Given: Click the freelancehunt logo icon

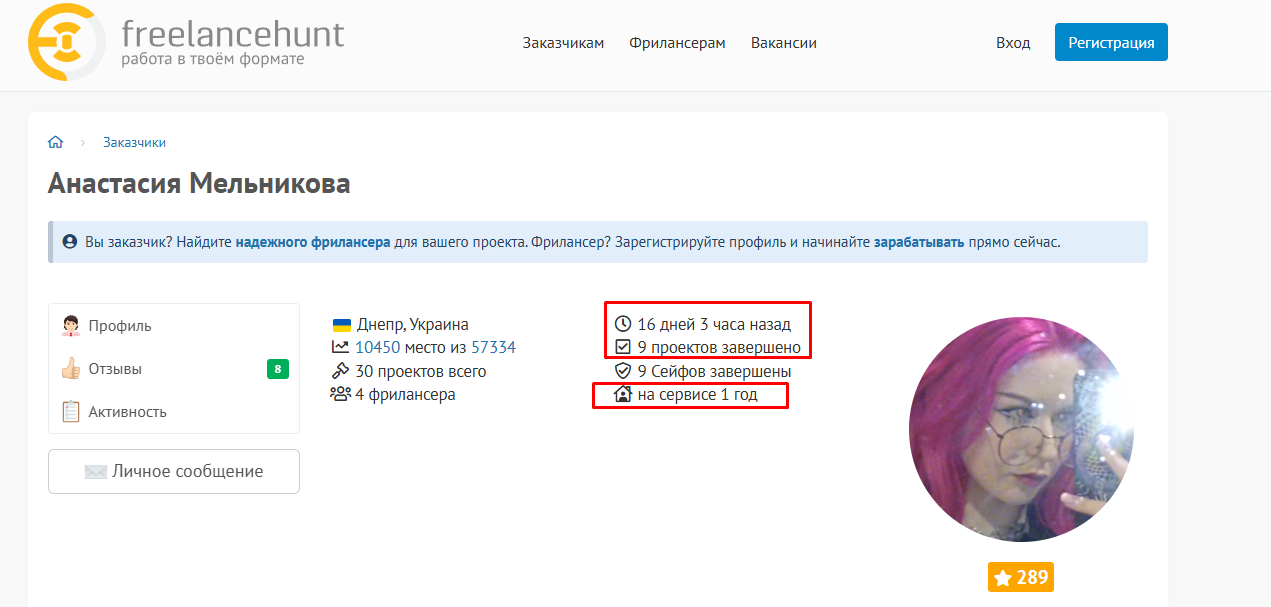Looking at the screenshot, I should [65, 43].
